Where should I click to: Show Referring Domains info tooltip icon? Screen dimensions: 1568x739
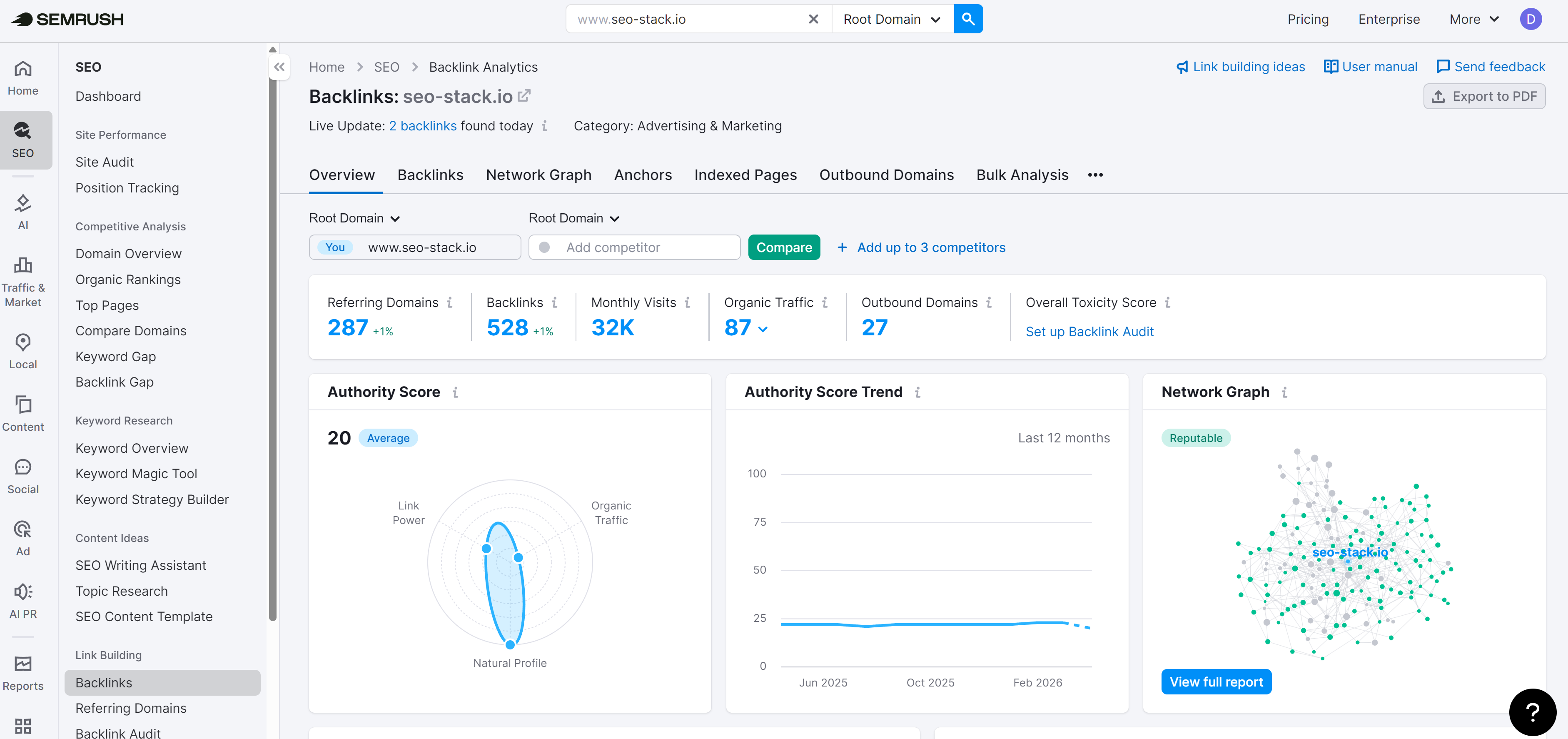pyautogui.click(x=450, y=302)
